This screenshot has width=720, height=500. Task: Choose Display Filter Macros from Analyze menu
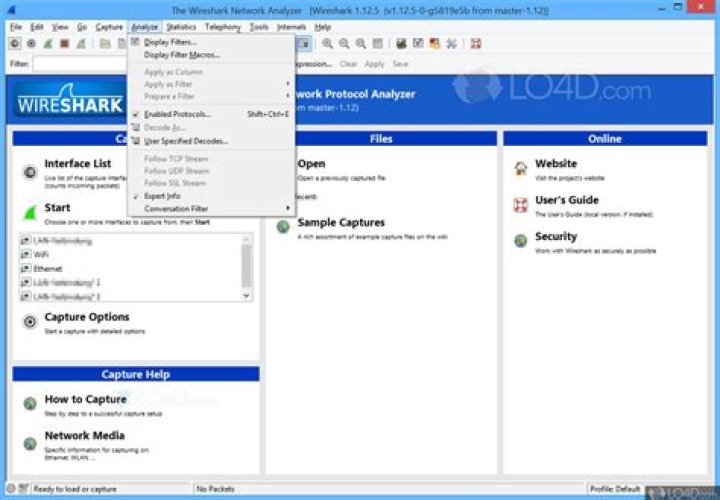pos(181,55)
